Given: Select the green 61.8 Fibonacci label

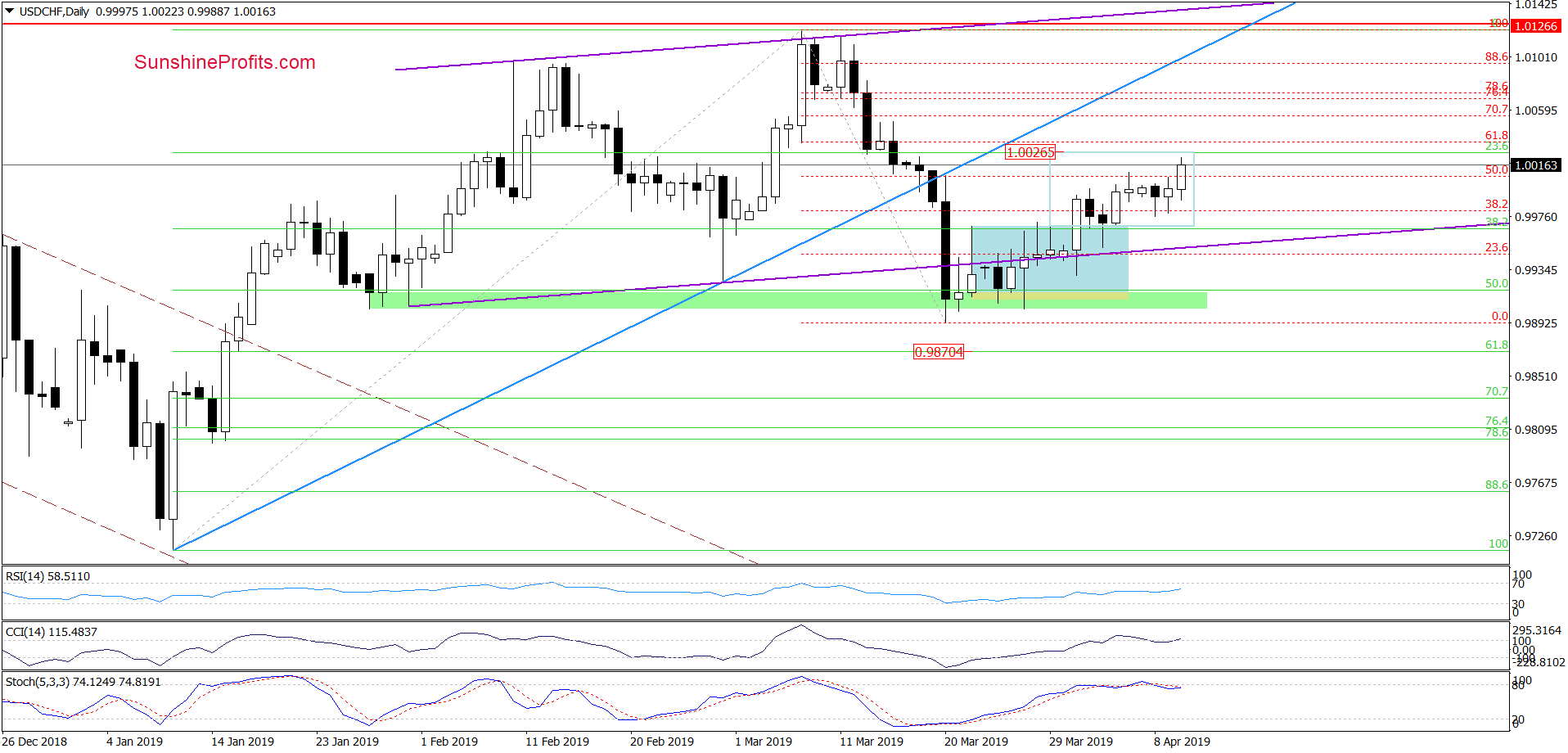Looking at the screenshot, I should (1497, 345).
